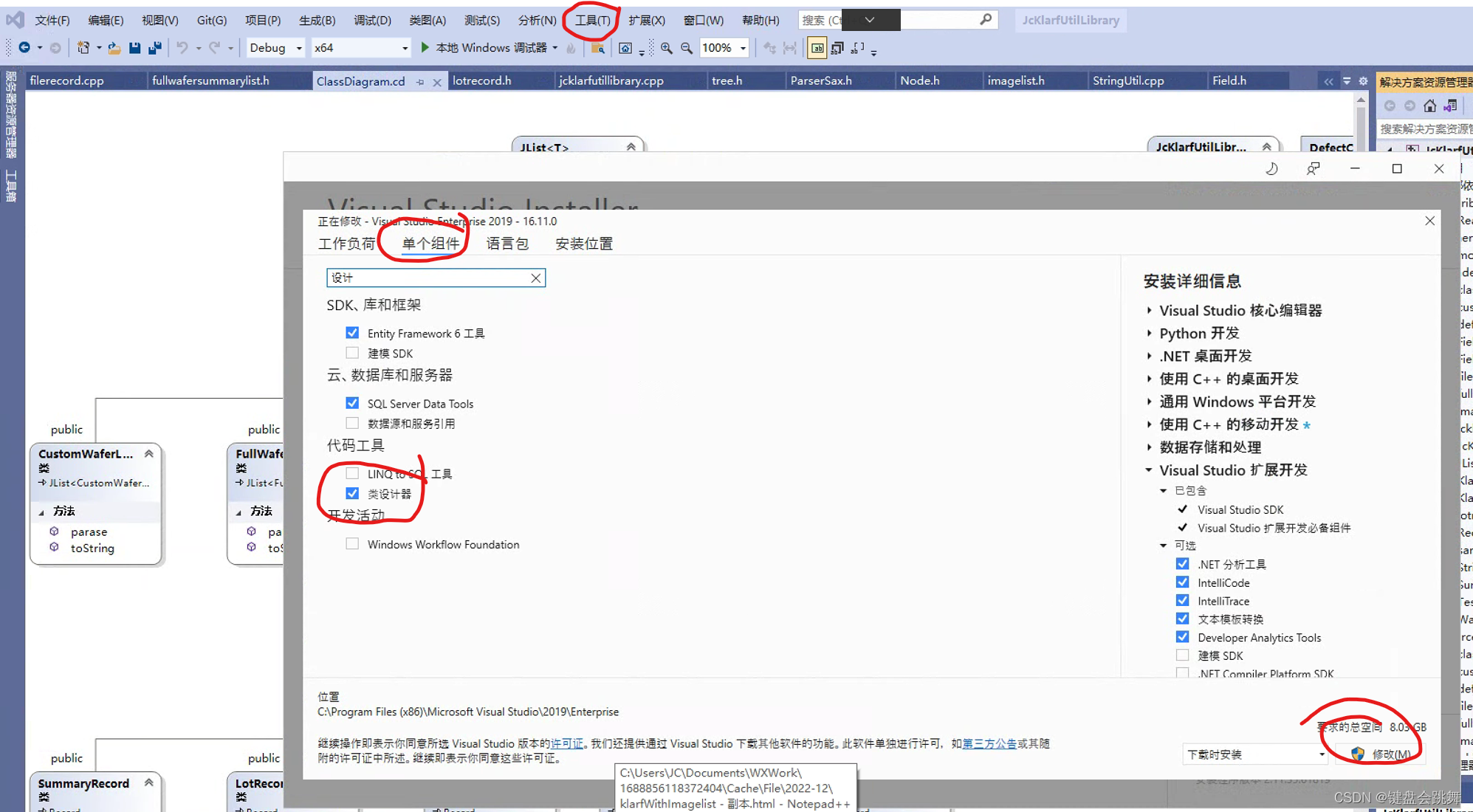Close the installer modify dialog

tap(1429, 221)
